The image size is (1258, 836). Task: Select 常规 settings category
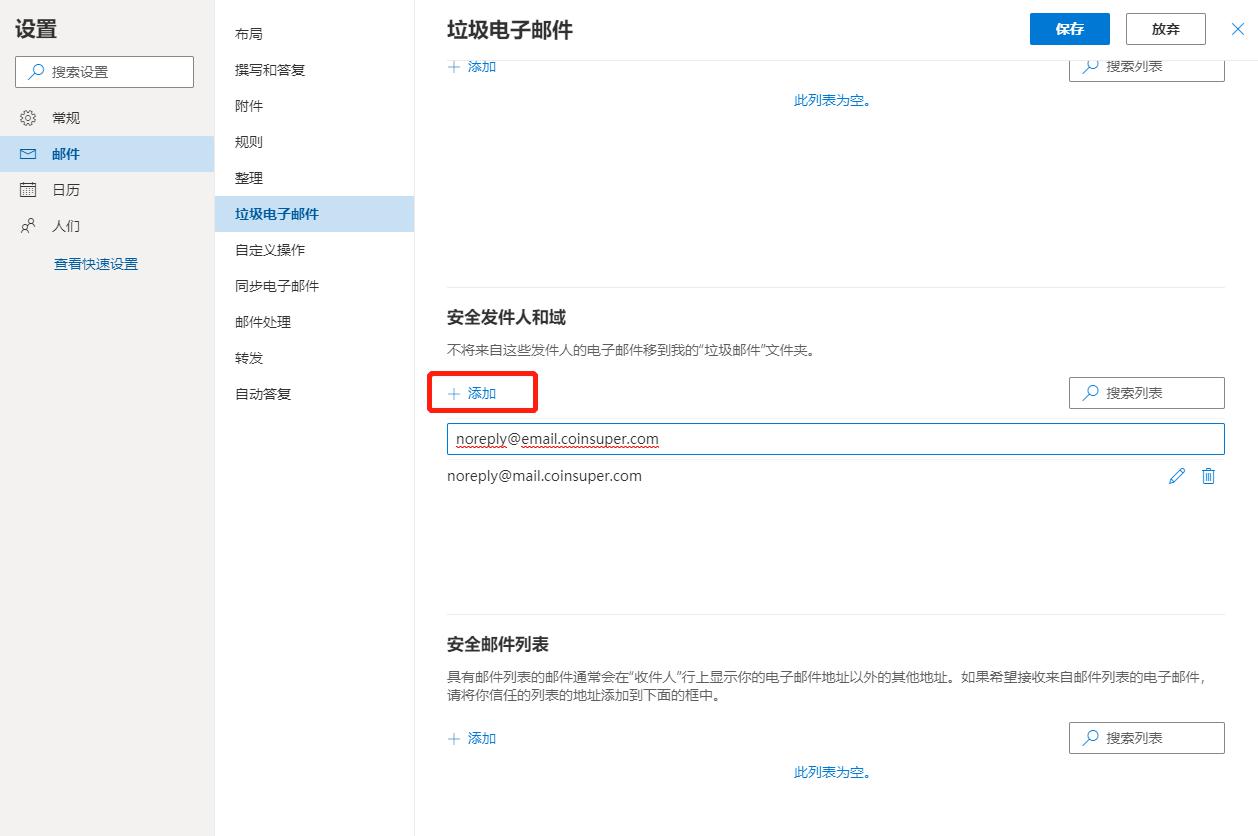coord(107,118)
